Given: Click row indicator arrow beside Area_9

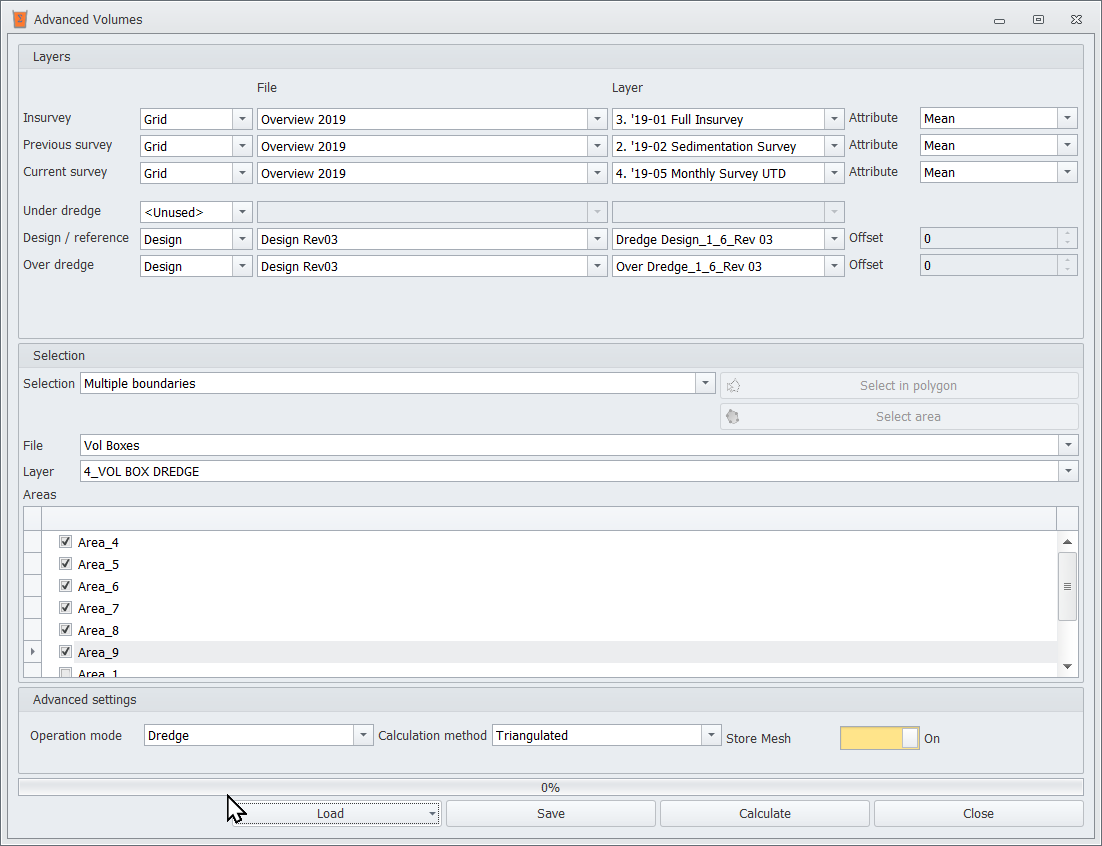Looking at the screenshot, I should pyautogui.click(x=32, y=652).
